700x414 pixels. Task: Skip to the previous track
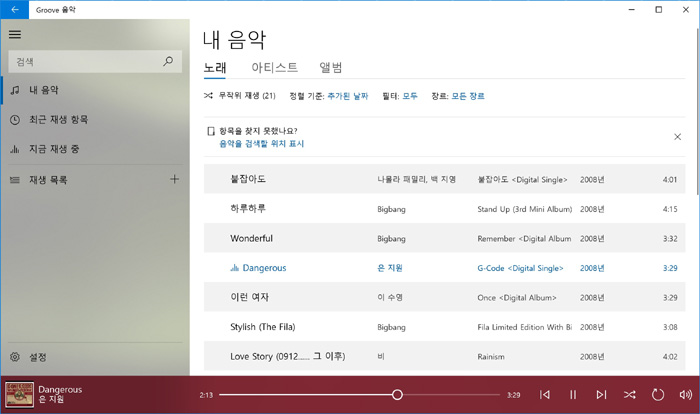pos(545,394)
